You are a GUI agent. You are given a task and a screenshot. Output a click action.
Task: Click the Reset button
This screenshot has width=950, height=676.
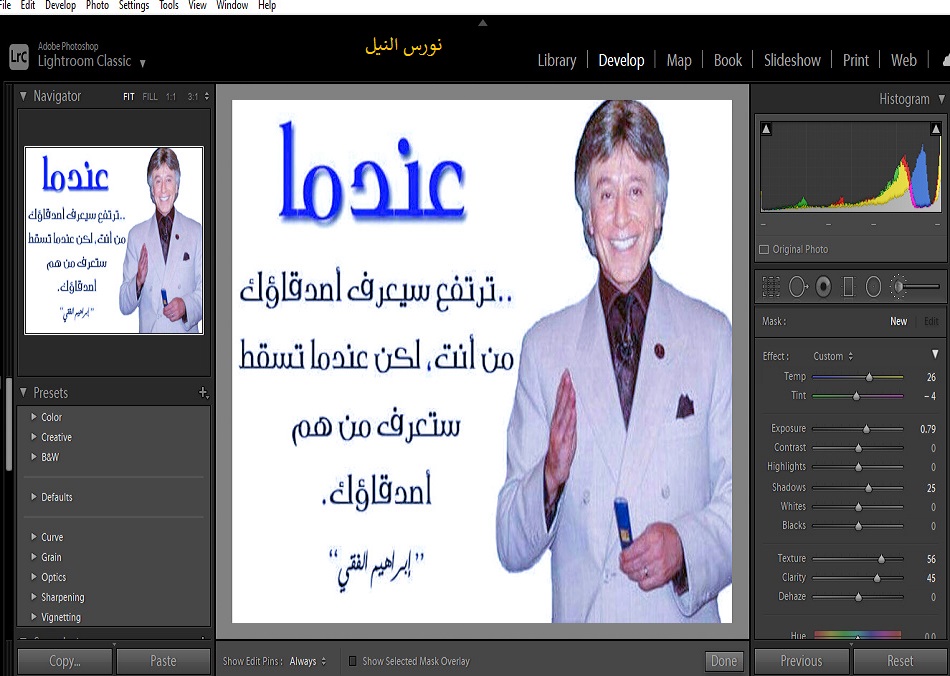click(899, 661)
